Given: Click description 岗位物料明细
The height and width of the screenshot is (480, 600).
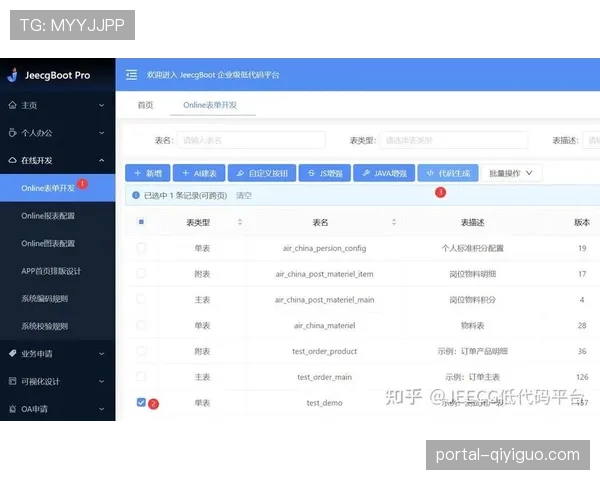Looking at the screenshot, I should pos(473,274).
